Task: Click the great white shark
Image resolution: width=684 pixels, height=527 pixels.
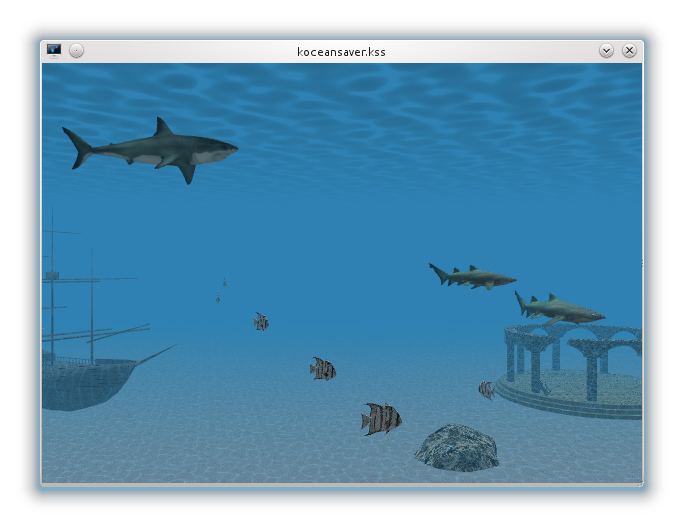Action: [x=150, y=150]
